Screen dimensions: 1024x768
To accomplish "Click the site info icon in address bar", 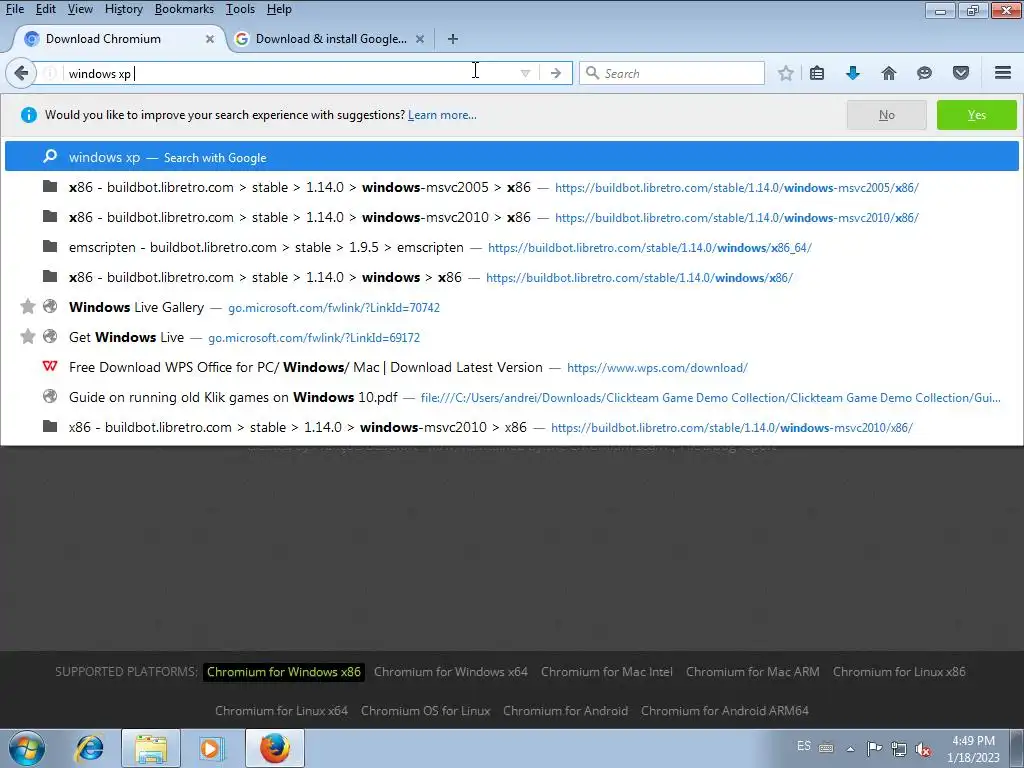I will point(50,73).
